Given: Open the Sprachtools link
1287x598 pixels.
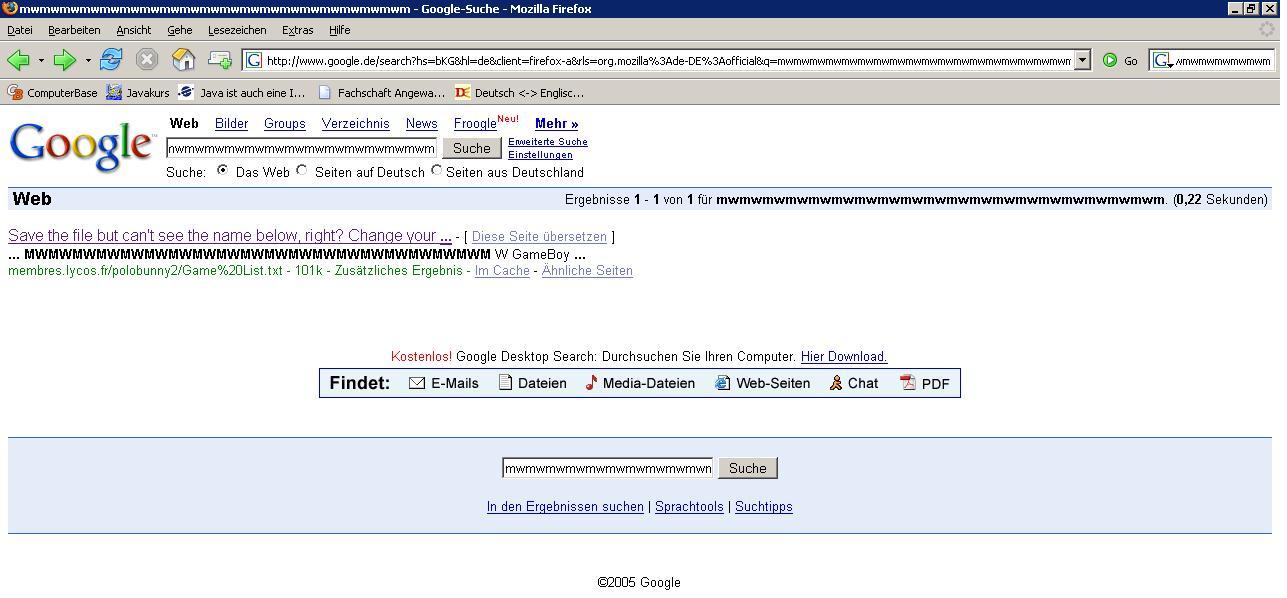Looking at the screenshot, I should click(689, 507).
